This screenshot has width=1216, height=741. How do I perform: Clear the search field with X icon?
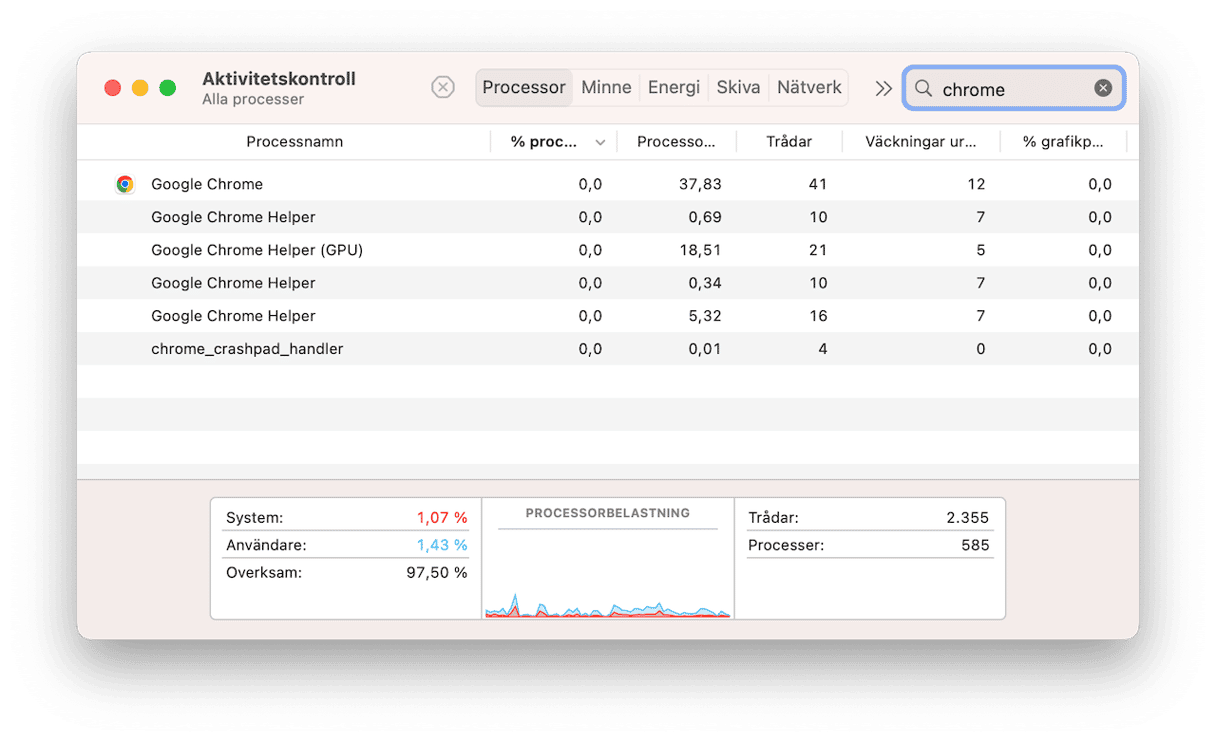coord(1103,88)
